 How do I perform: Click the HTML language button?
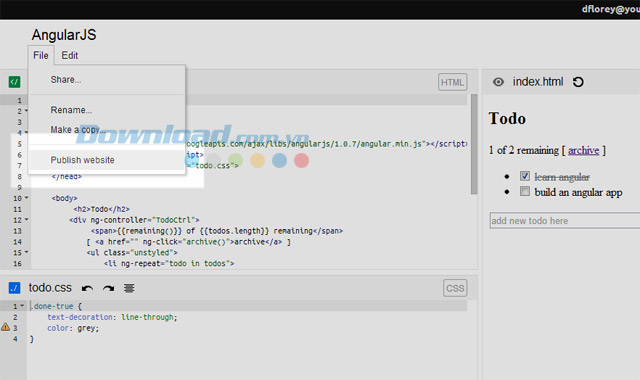tap(452, 82)
